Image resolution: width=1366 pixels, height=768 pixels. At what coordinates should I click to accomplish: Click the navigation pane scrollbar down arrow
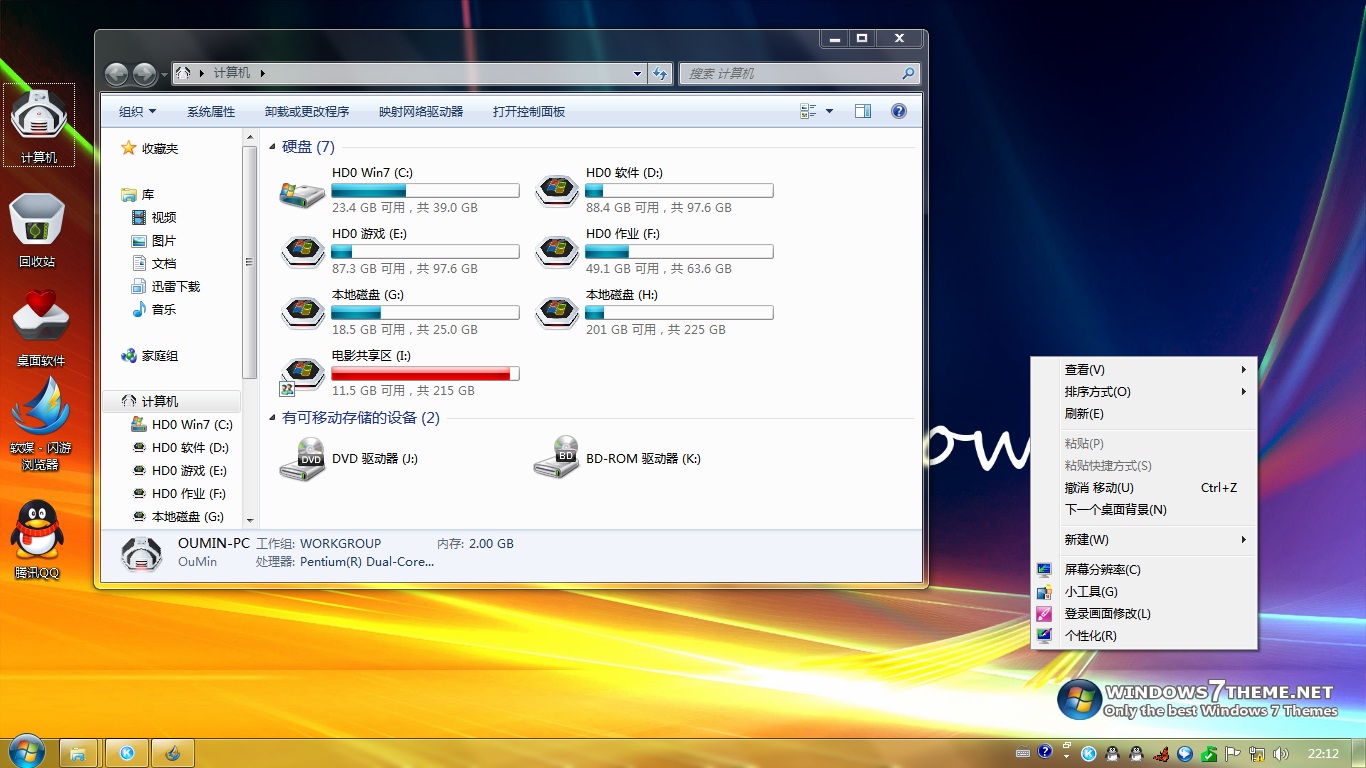pos(250,521)
